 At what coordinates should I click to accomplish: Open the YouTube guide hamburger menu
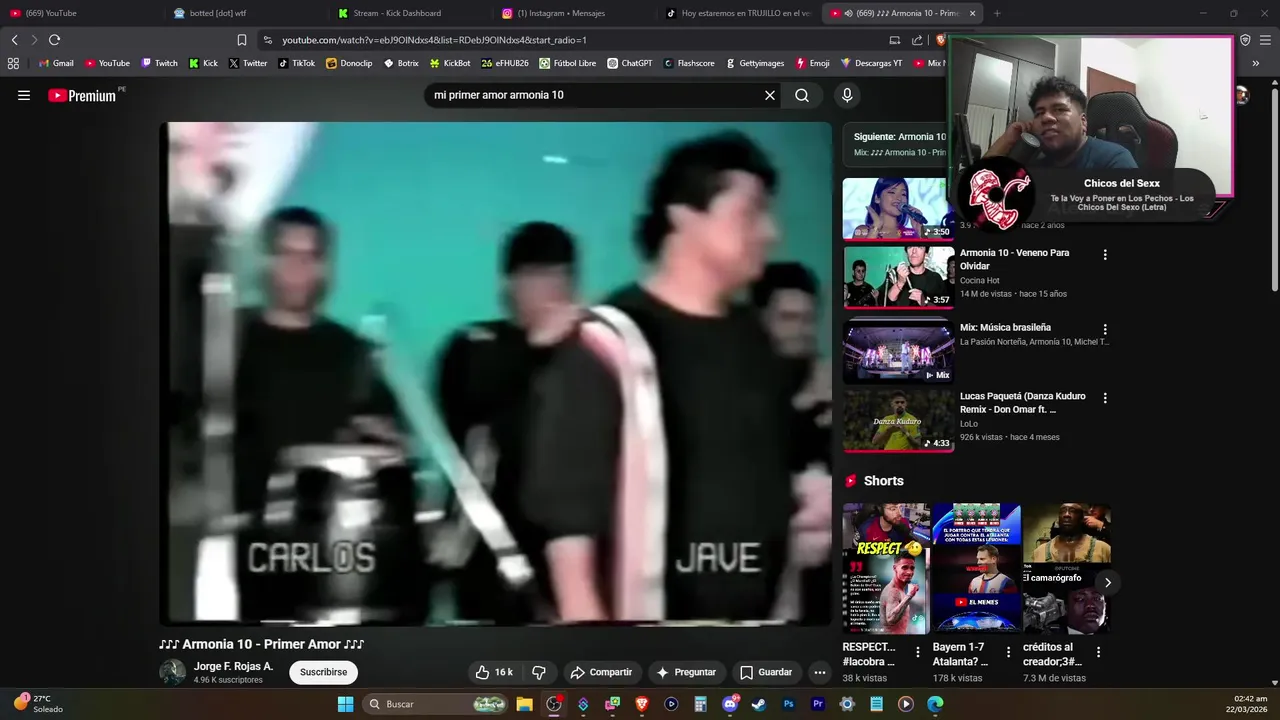[x=24, y=95]
